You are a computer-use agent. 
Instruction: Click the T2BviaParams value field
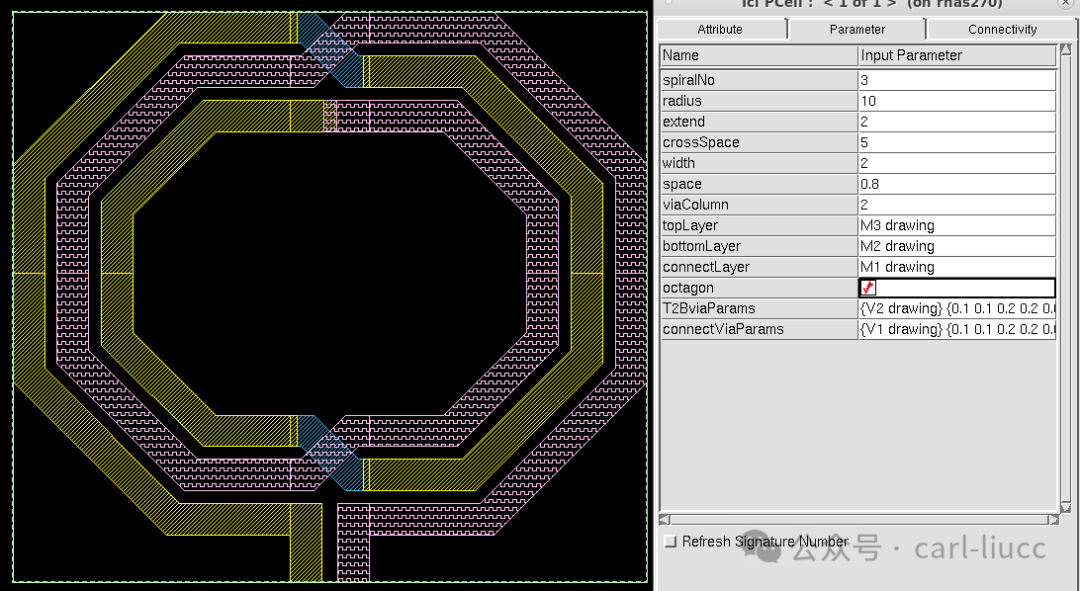tap(957, 308)
